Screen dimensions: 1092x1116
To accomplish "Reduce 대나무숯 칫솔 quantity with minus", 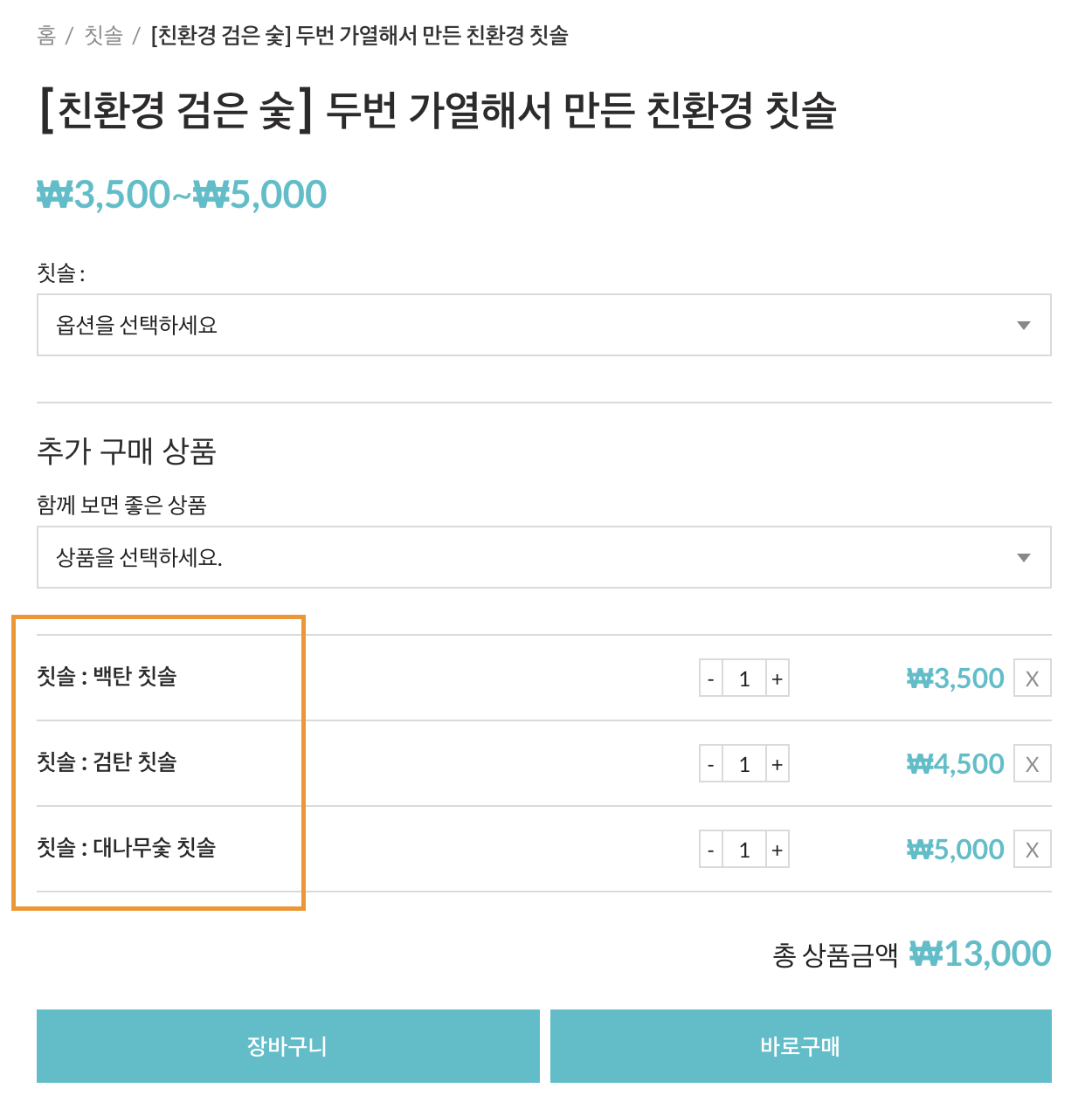I will 711,850.
